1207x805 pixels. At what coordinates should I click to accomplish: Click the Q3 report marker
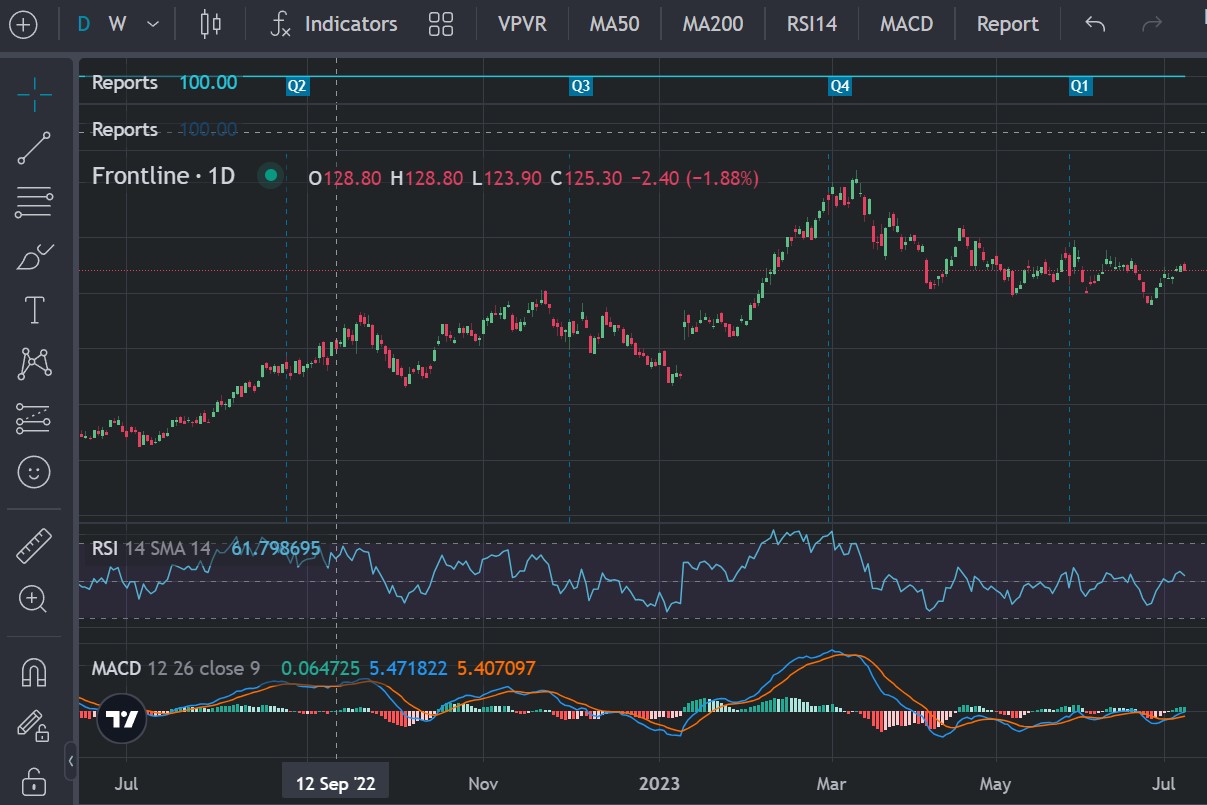tap(580, 87)
